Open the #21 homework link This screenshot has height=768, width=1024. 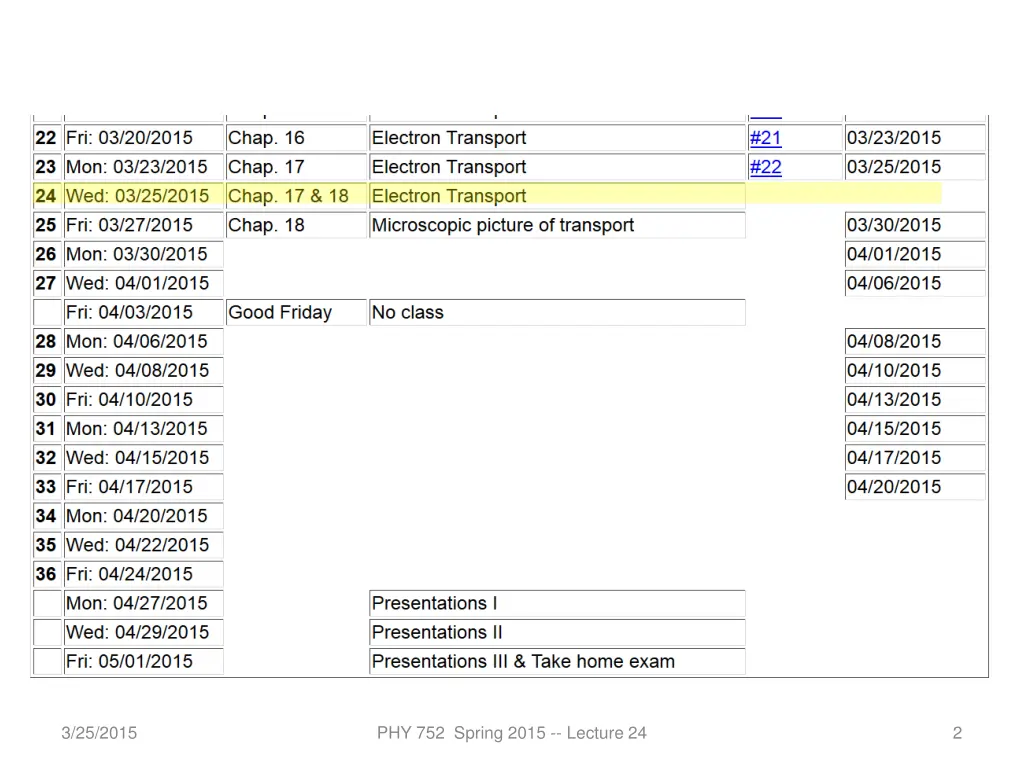pyautogui.click(x=765, y=138)
